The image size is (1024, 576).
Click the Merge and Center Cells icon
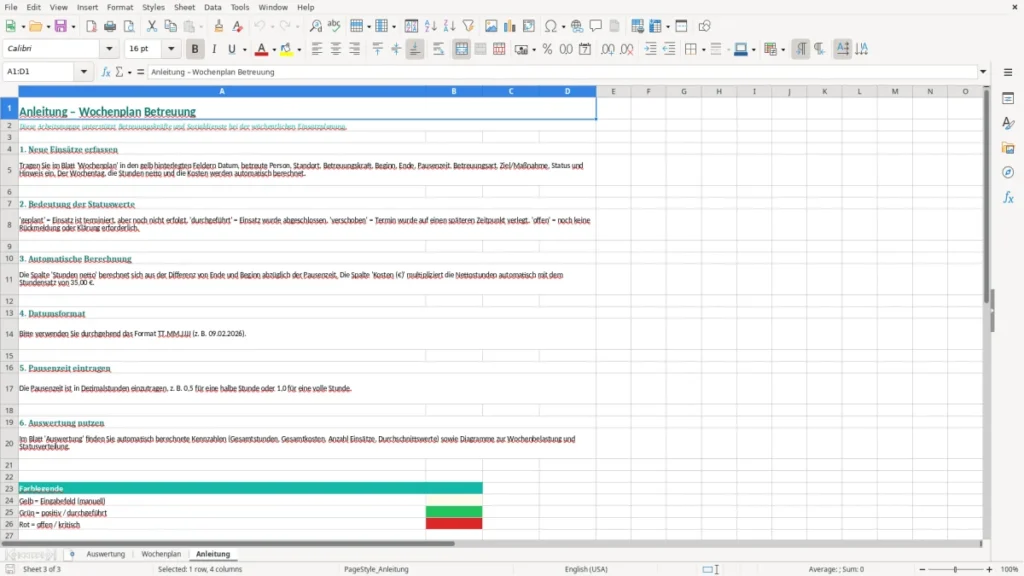(461, 49)
